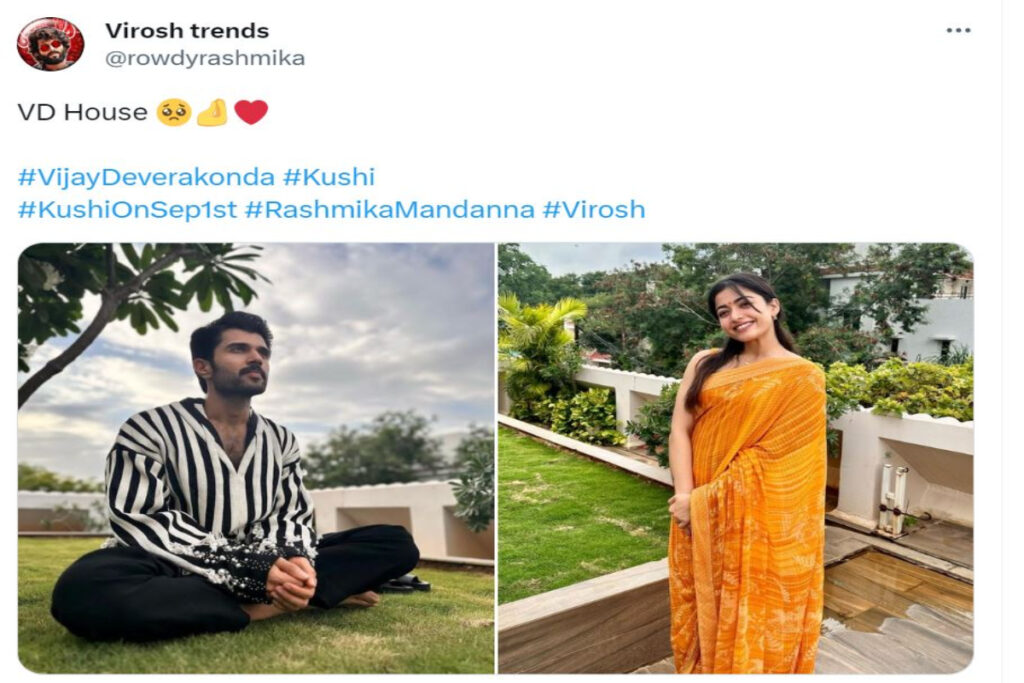1024x683 pixels.
Task: Open the #RashmikaMandanna hashtag
Action: click(x=389, y=210)
